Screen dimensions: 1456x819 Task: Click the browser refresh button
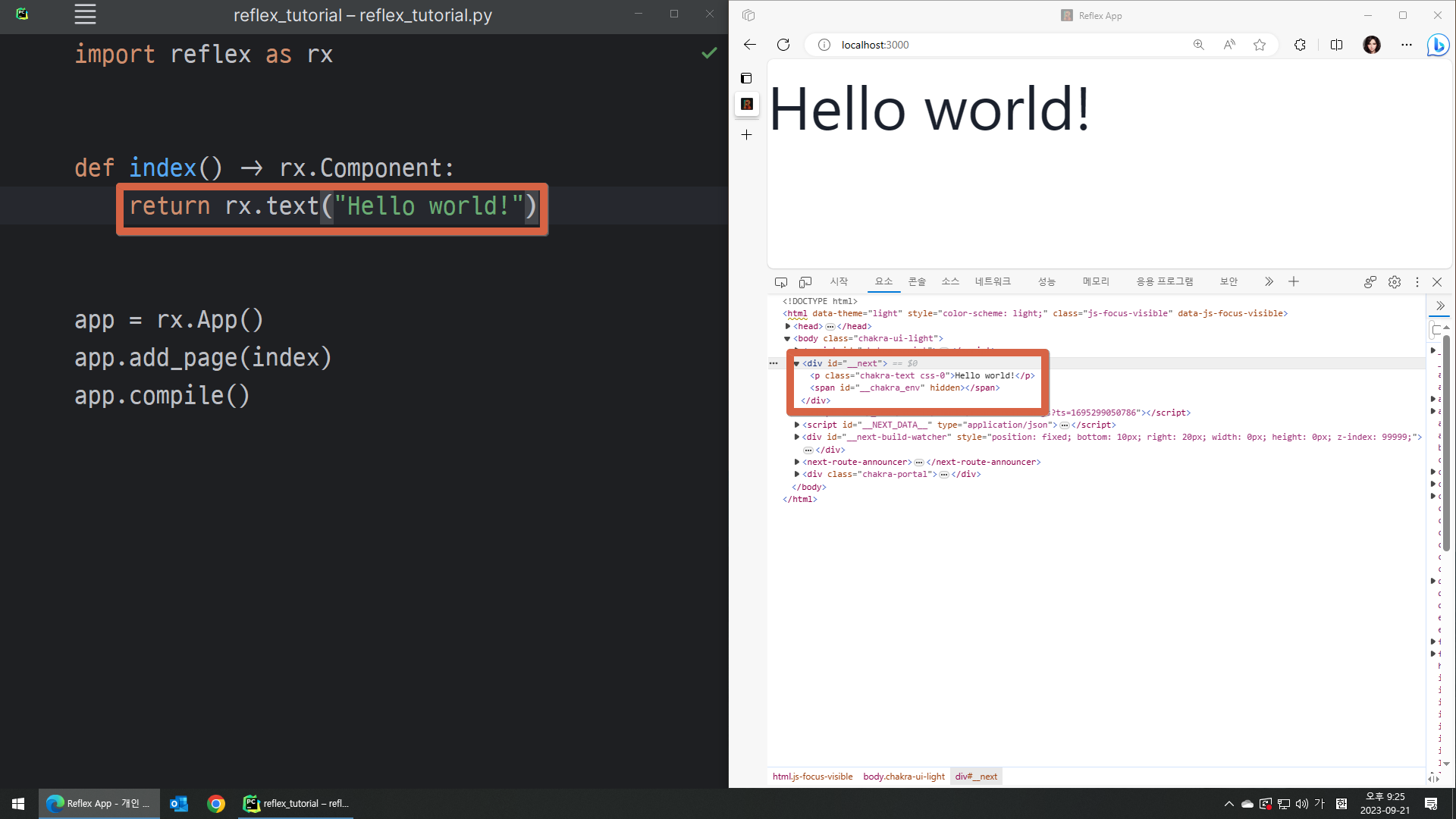783,45
